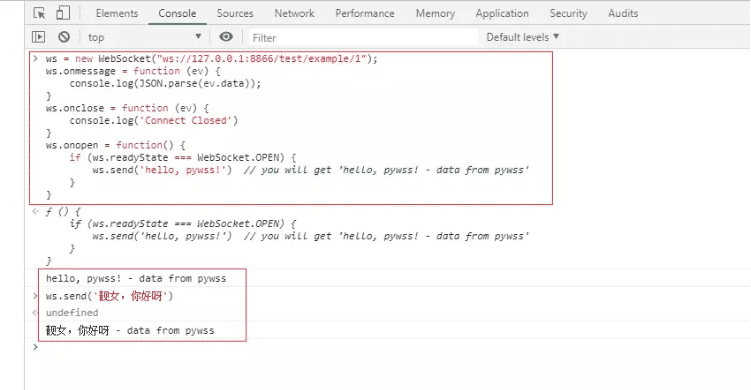The image size is (751, 390).
Task: Focus the console Filter input field
Action: tap(363, 37)
